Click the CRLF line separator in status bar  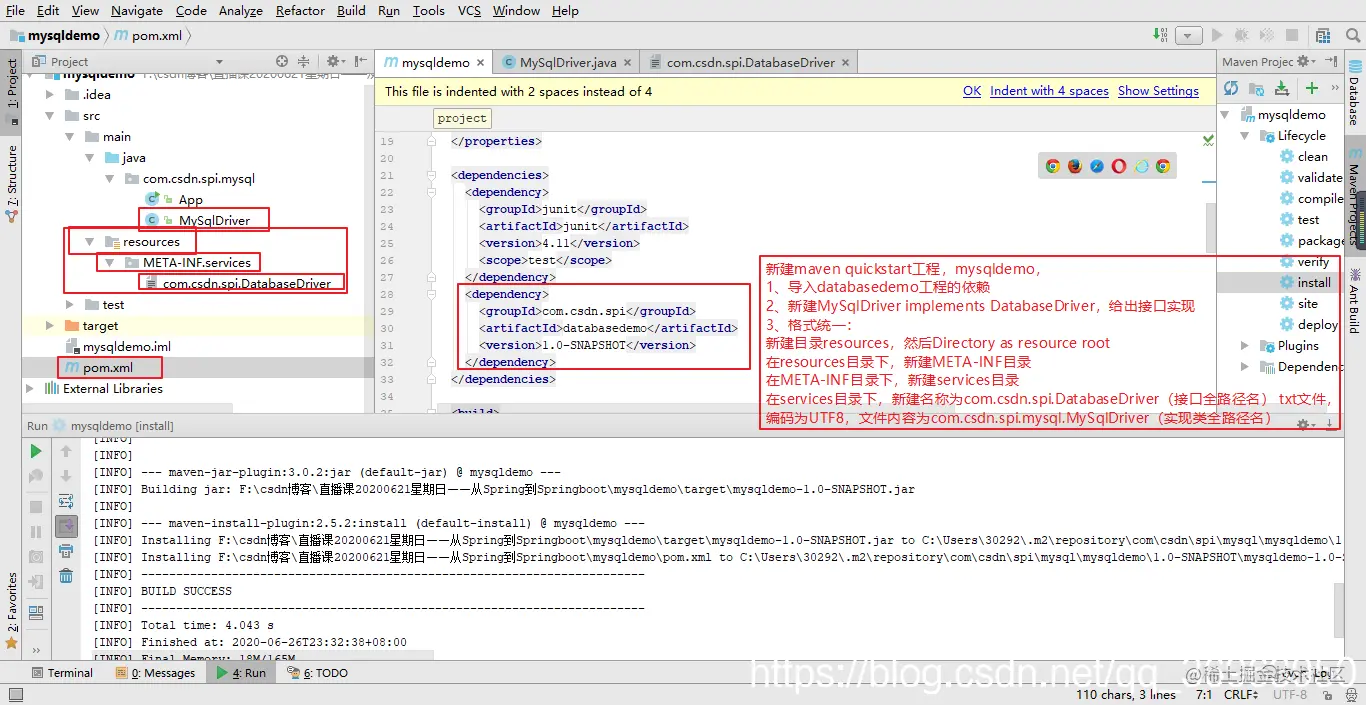1241,694
